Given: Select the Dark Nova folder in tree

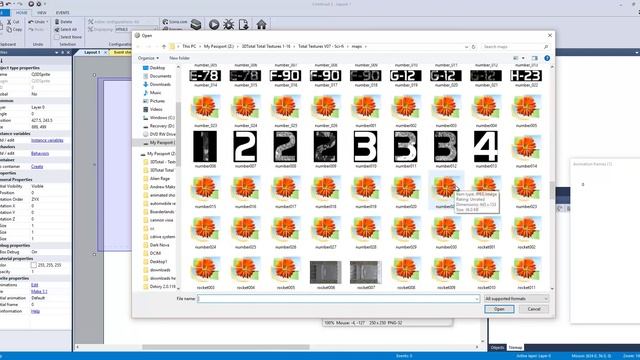Looking at the screenshot, I should pyautogui.click(x=159, y=245).
